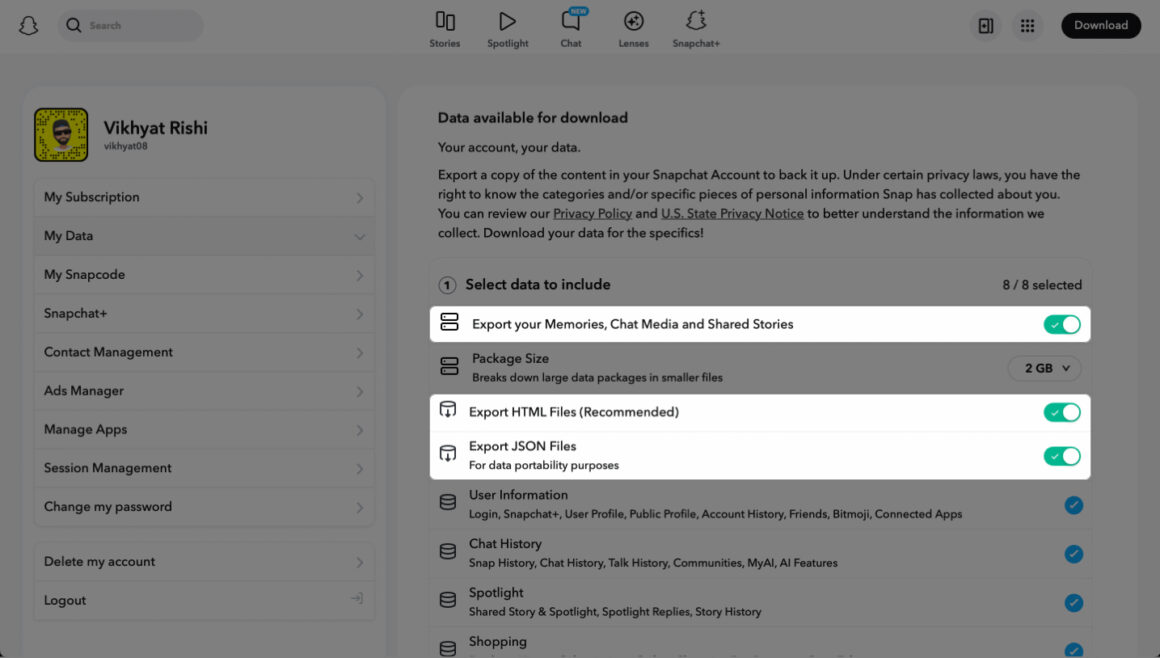This screenshot has width=1160, height=658.
Task: Collapse the My Data section
Action: (x=204, y=236)
